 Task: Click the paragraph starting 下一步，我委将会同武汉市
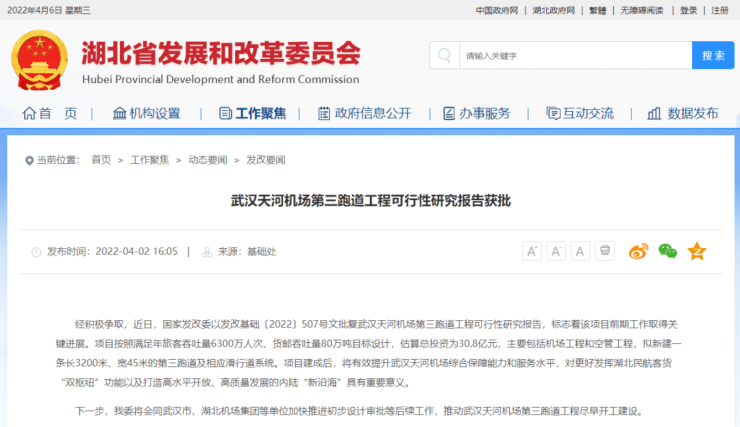pos(360,411)
